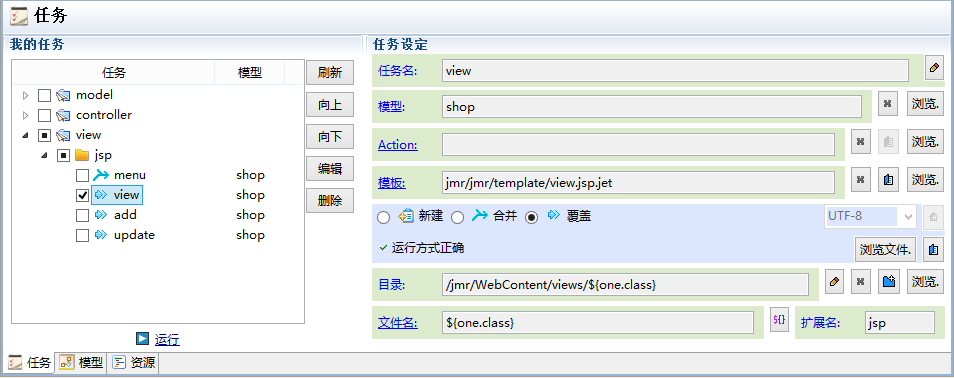Click the 文件名 input containing ${one.class}

pos(598,323)
